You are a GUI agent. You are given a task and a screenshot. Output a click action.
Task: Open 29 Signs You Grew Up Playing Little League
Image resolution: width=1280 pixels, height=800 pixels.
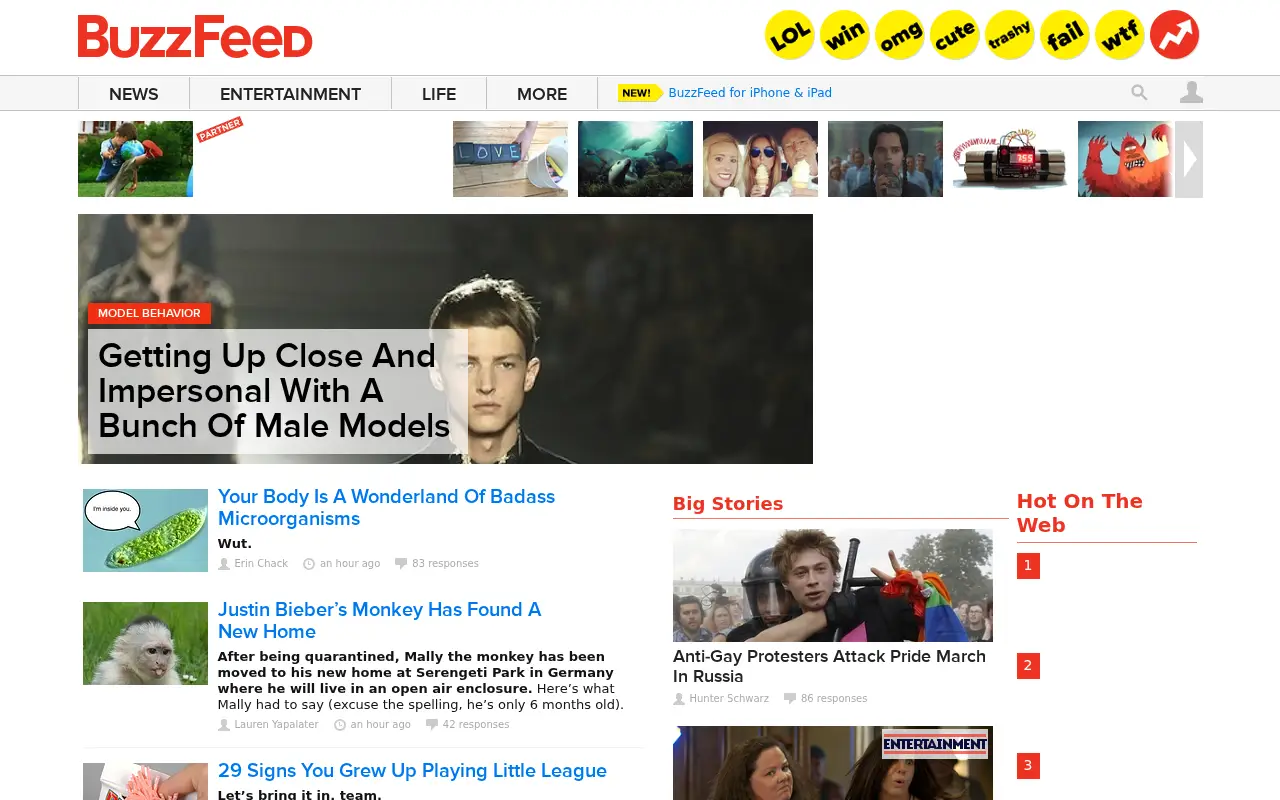pyautogui.click(x=412, y=770)
